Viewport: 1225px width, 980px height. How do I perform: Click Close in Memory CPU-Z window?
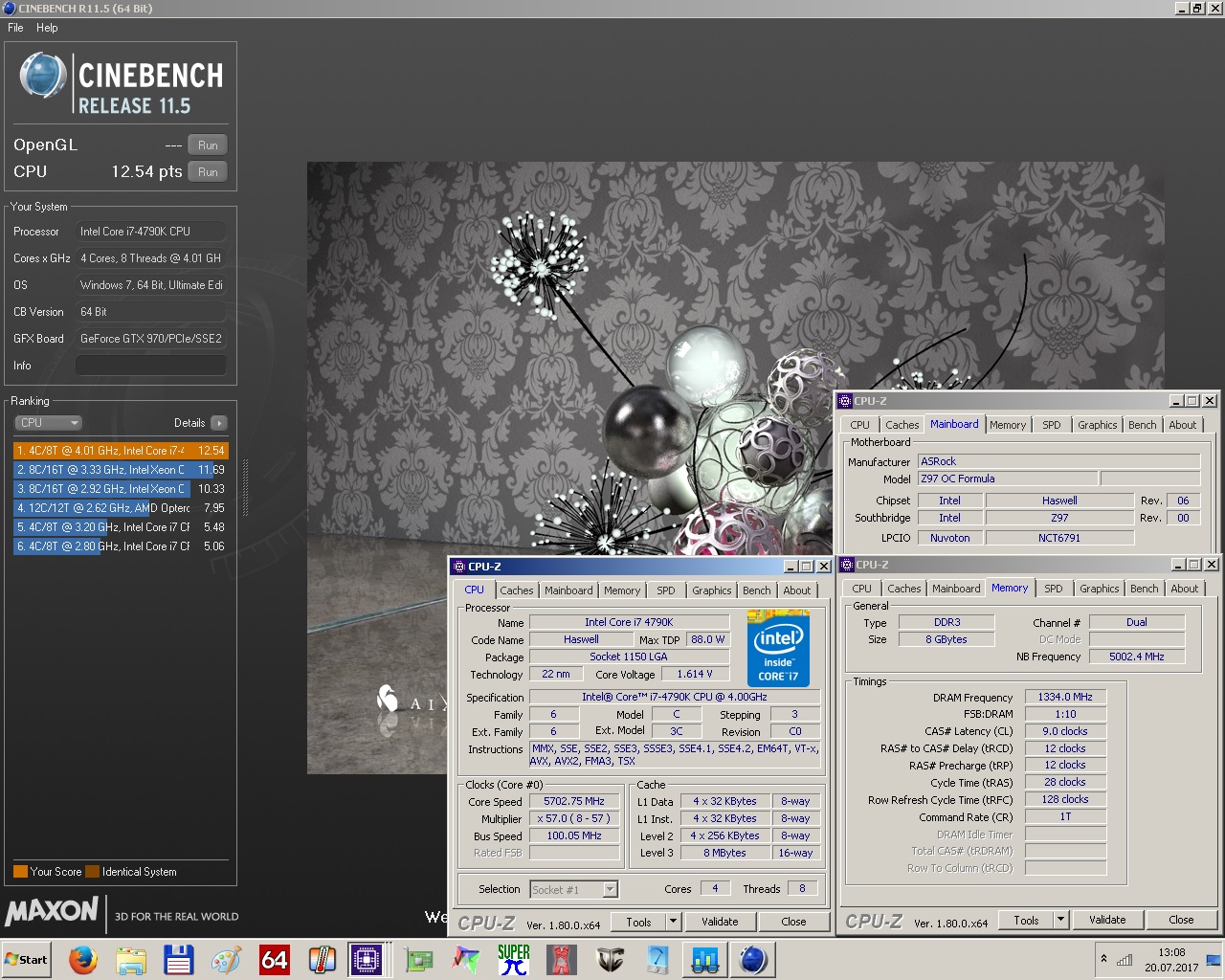coord(1181,921)
